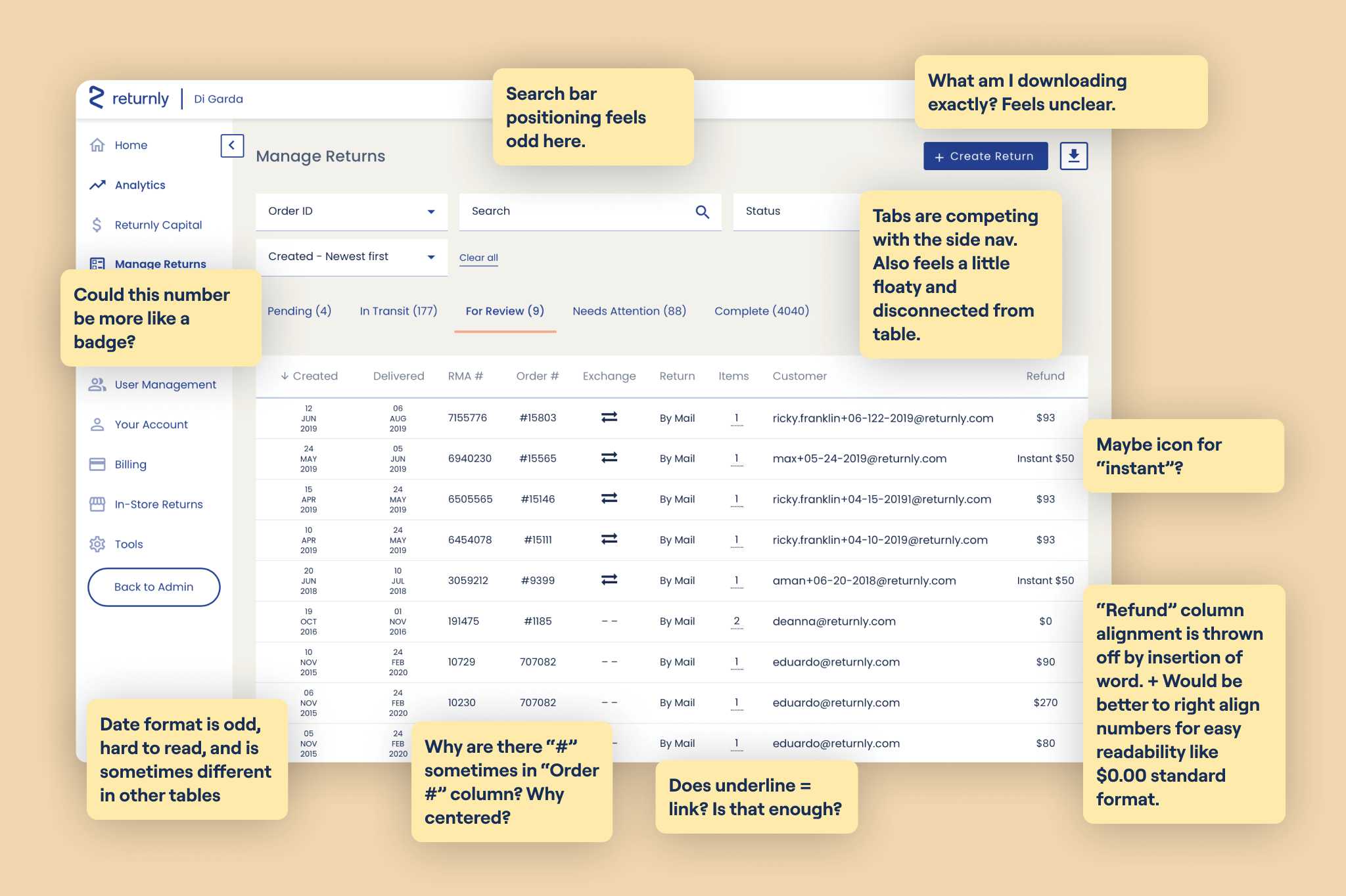Click the Your Account person icon
1346x896 pixels.
click(x=97, y=425)
